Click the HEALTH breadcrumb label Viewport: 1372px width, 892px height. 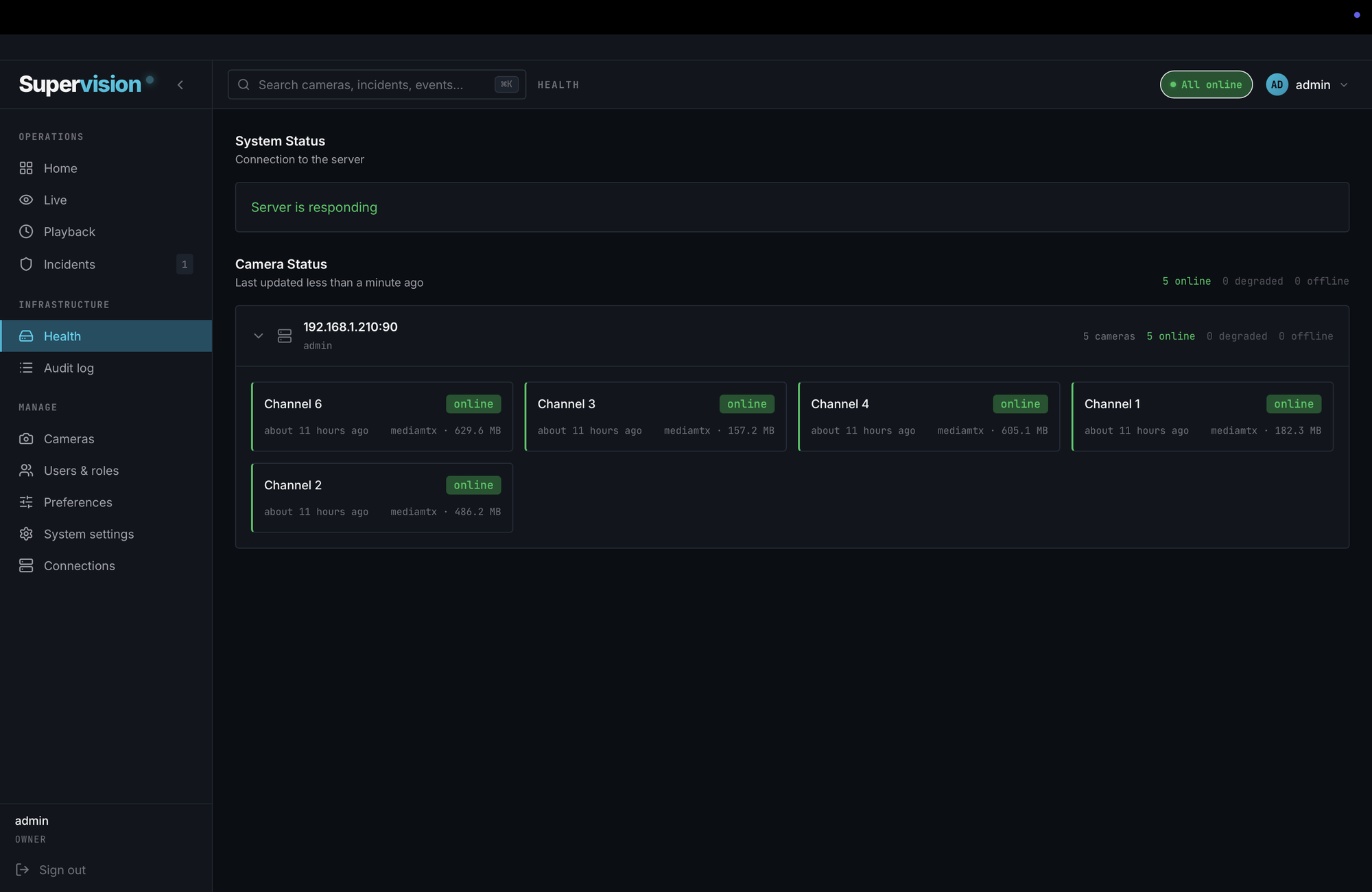tap(558, 85)
